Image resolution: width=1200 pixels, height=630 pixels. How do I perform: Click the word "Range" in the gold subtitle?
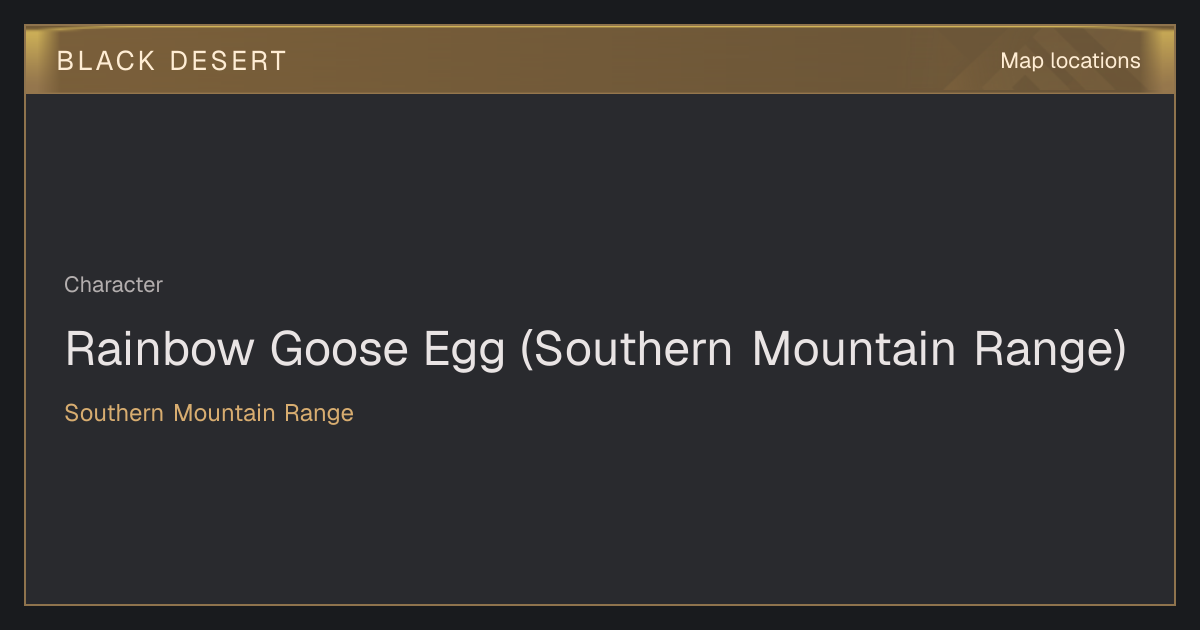(x=319, y=414)
